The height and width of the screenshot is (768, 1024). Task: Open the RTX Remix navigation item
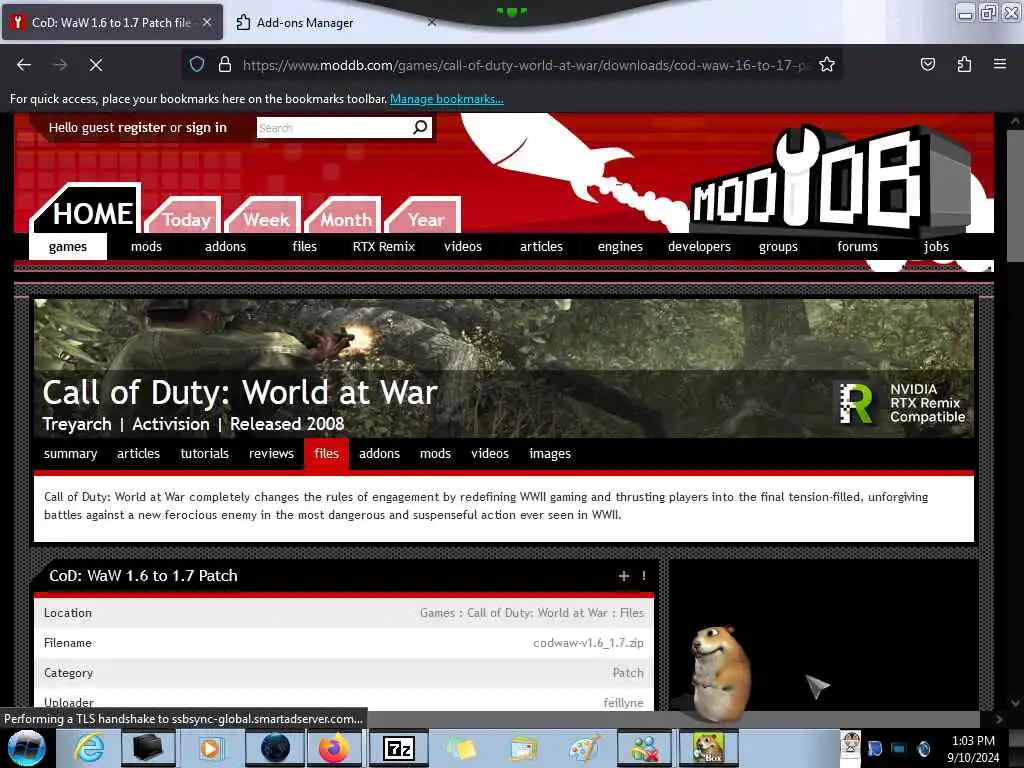coord(383,247)
